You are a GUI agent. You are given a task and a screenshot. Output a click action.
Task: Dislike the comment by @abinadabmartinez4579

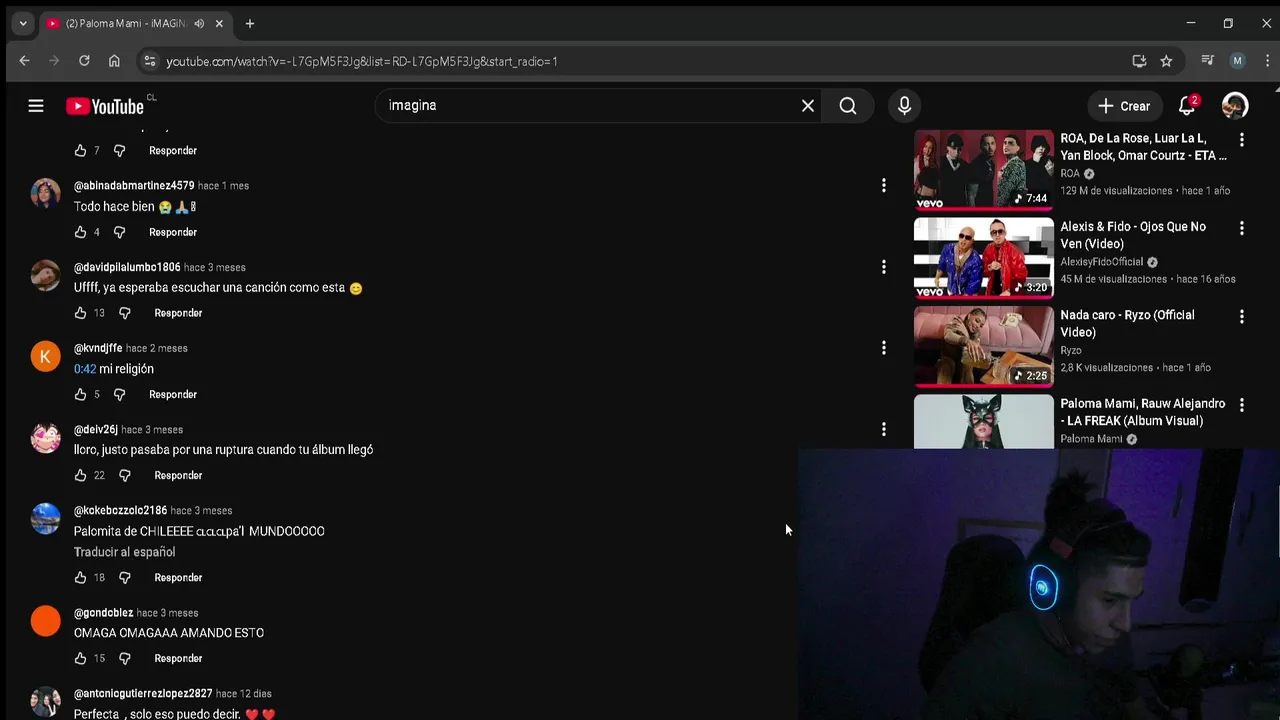[119, 232]
